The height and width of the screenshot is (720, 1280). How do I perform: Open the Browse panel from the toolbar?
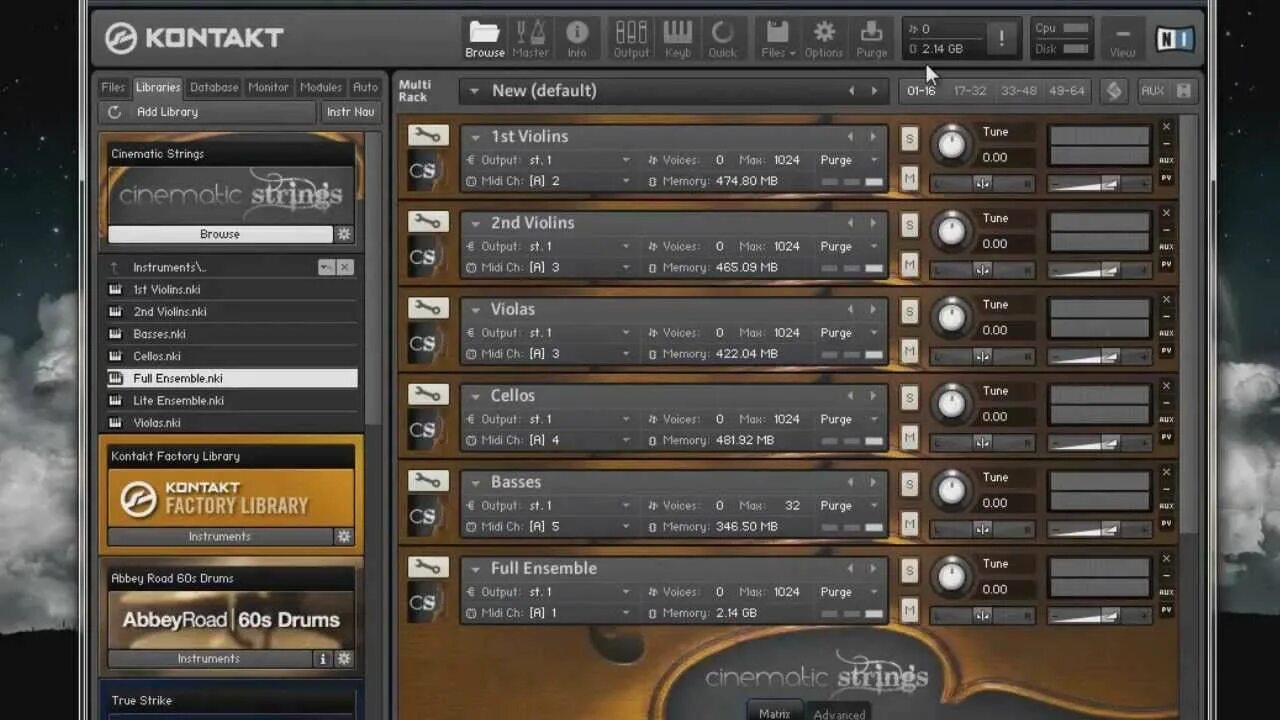point(485,39)
